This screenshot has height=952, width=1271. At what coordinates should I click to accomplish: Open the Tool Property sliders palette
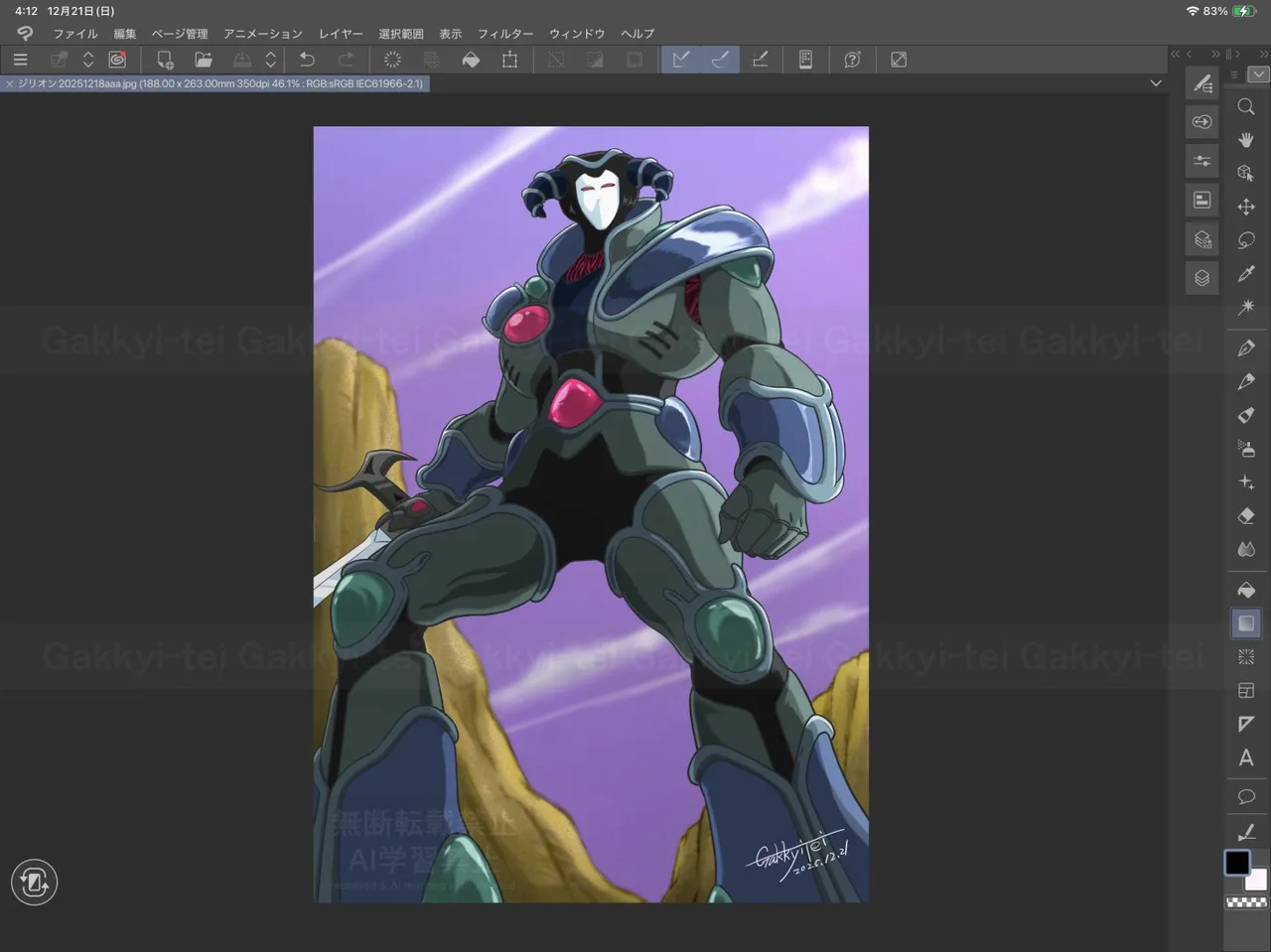click(x=1202, y=161)
